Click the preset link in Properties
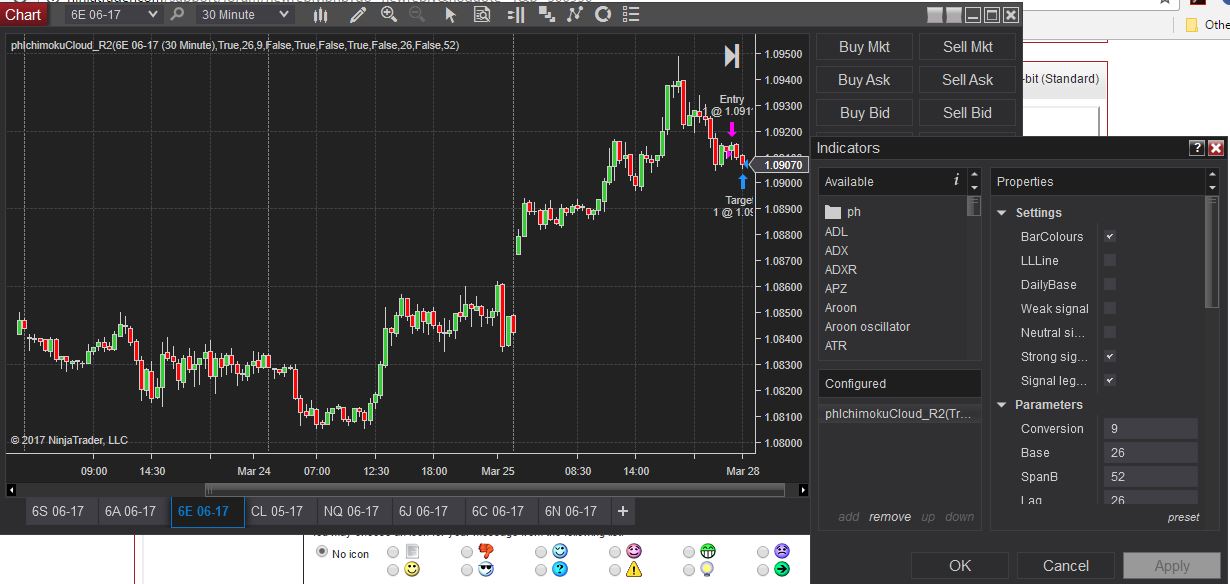 (x=1183, y=517)
